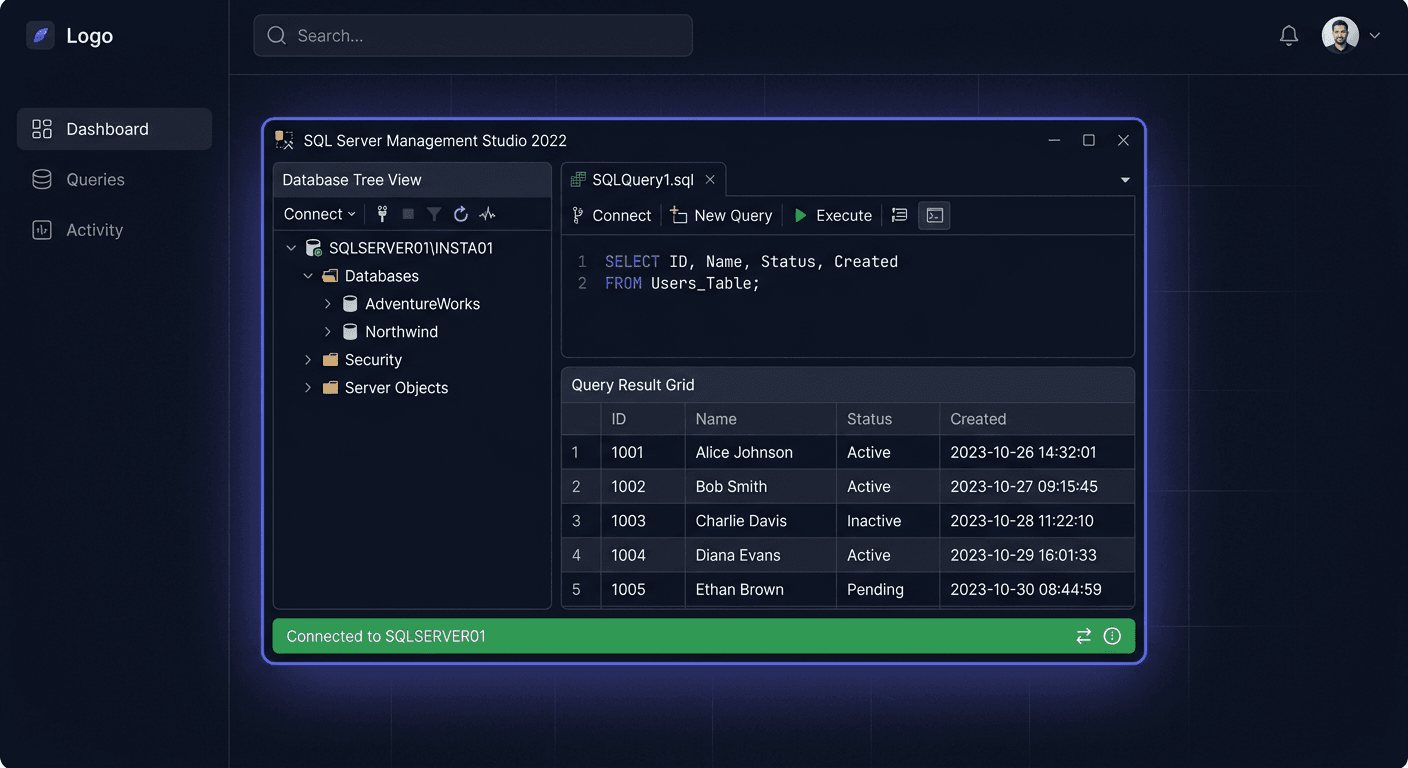Expand the Security folder
This screenshot has height=768, width=1408.
[308, 360]
